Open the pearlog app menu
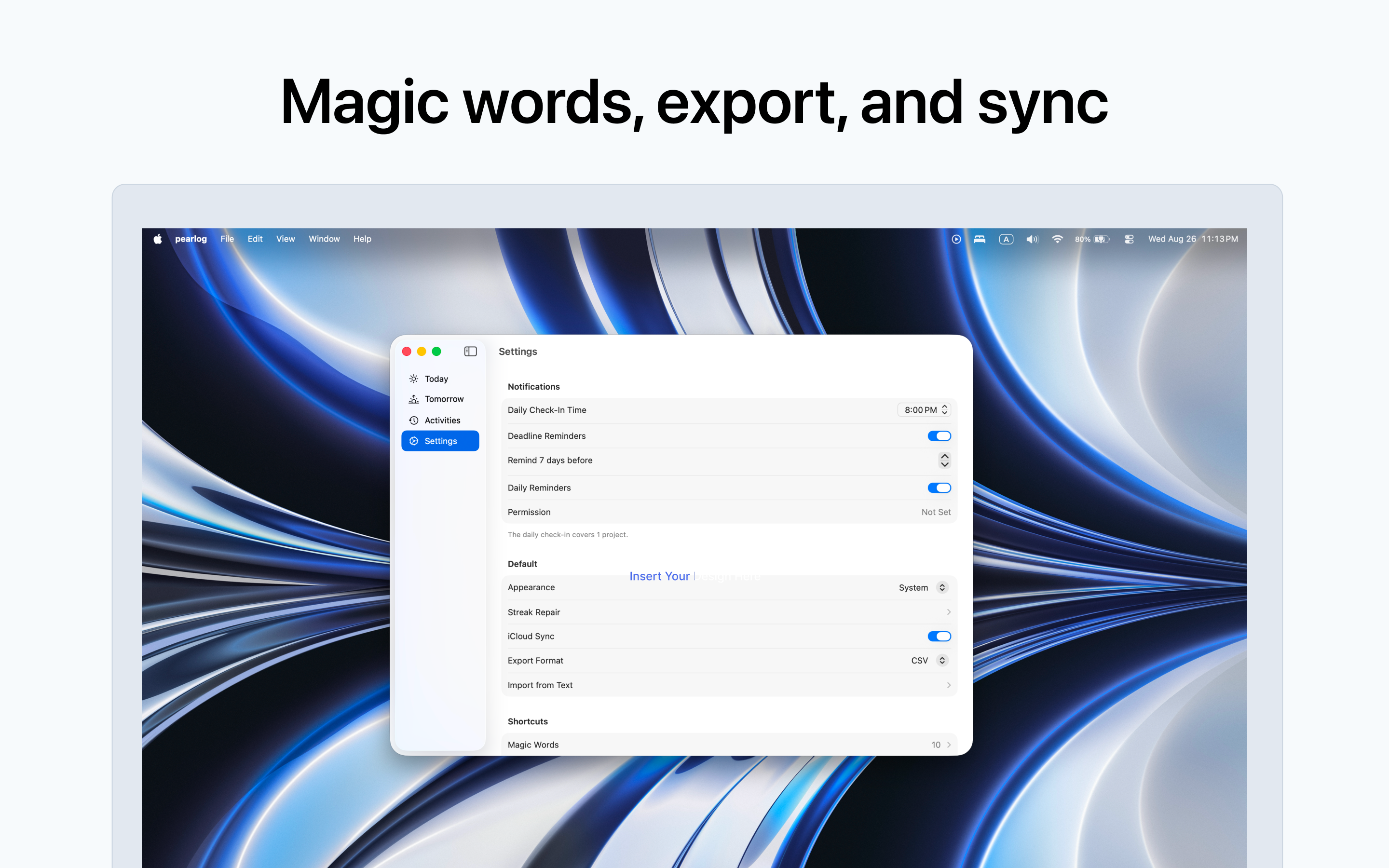The height and width of the screenshot is (868, 1389). click(191, 239)
